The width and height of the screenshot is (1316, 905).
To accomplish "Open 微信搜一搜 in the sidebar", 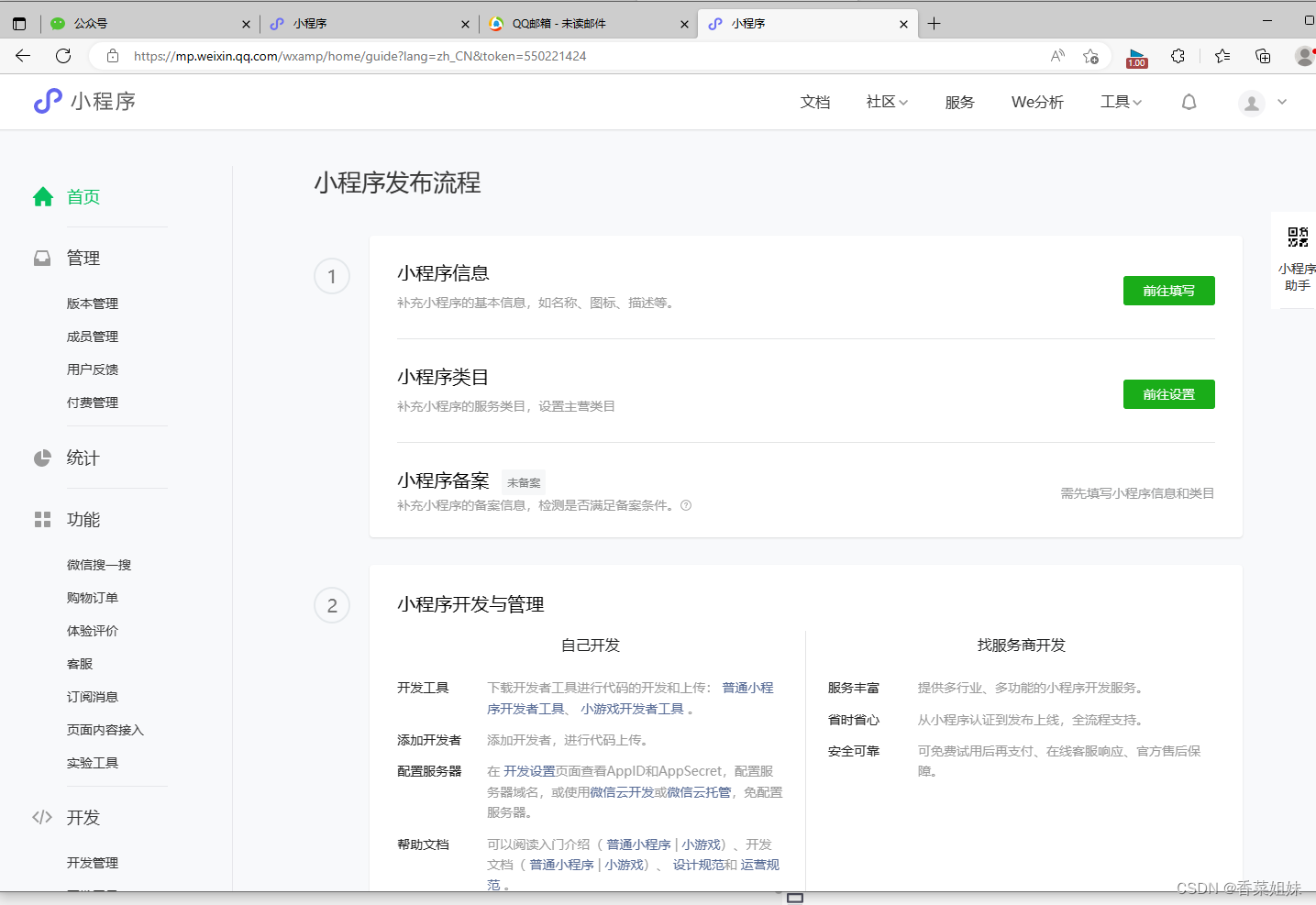I will tap(99, 565).
